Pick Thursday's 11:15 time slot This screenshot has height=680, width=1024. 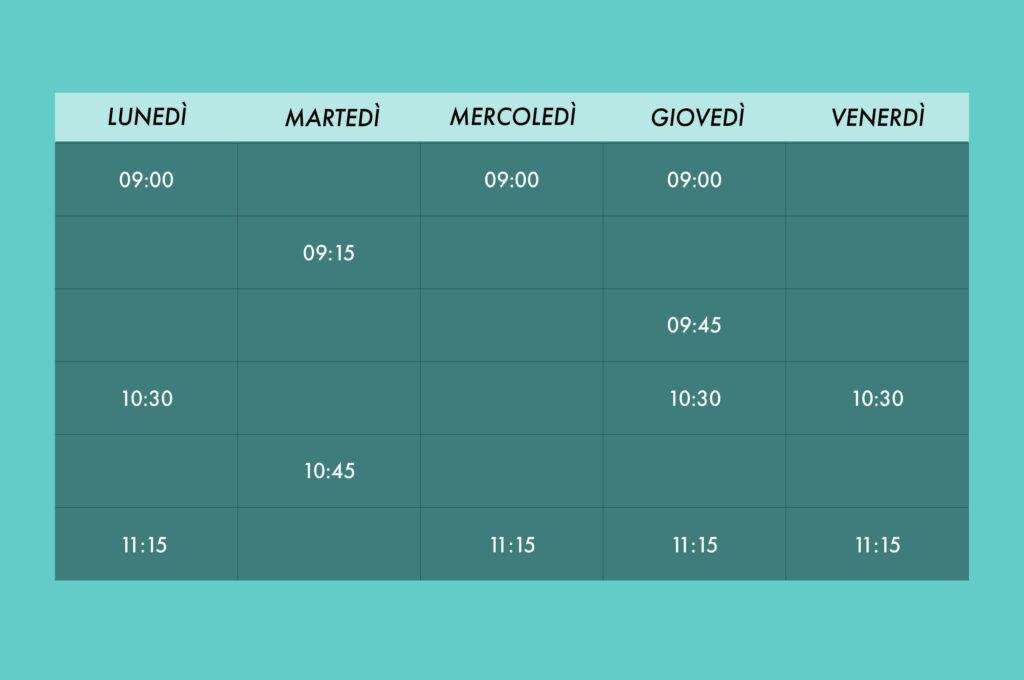(x=694, y=544)
